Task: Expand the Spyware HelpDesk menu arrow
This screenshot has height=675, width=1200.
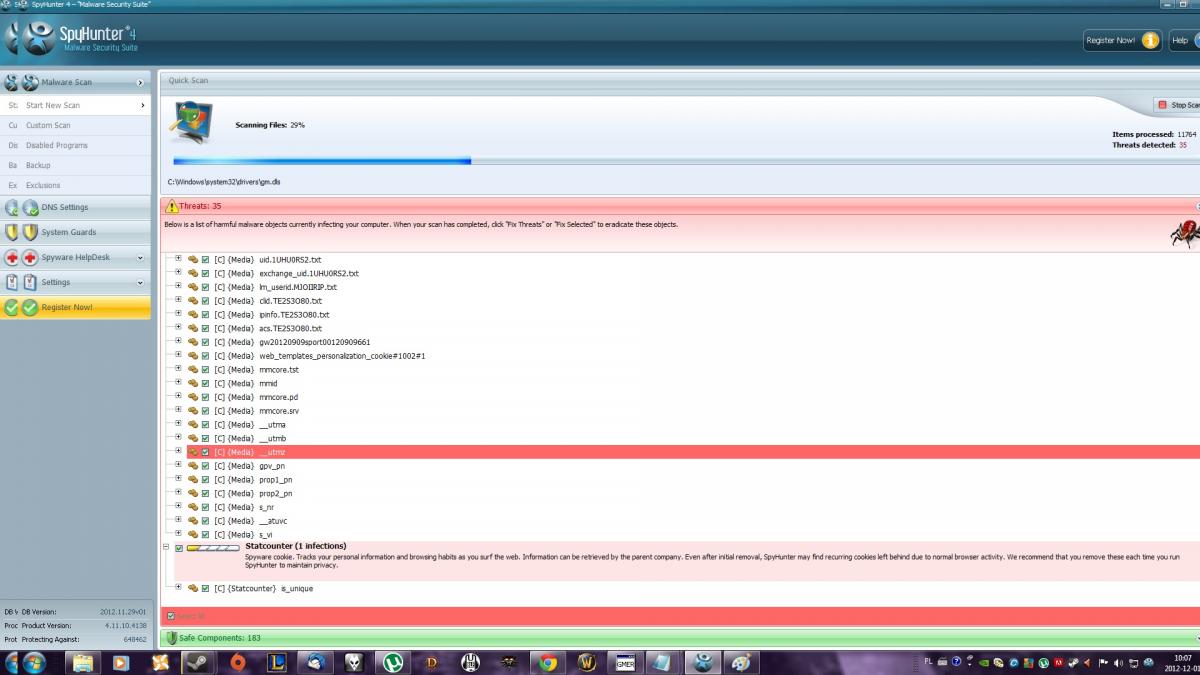Action: pyautogui.click(x=140, y=257)
